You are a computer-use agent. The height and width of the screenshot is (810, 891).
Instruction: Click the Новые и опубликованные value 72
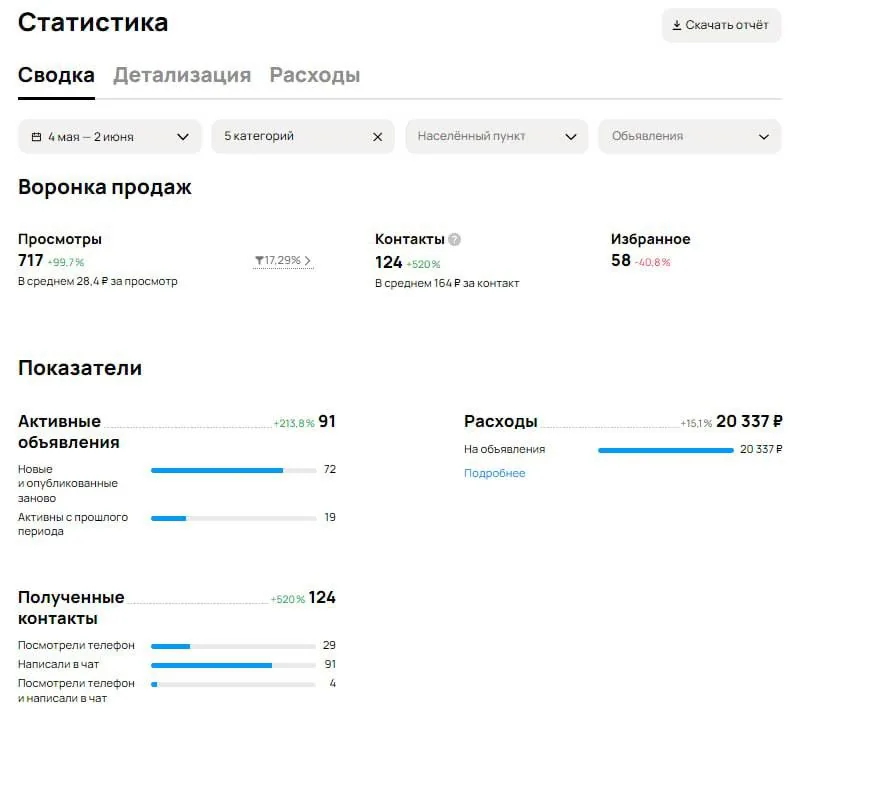pyautogui.click(x=330, y=469)
